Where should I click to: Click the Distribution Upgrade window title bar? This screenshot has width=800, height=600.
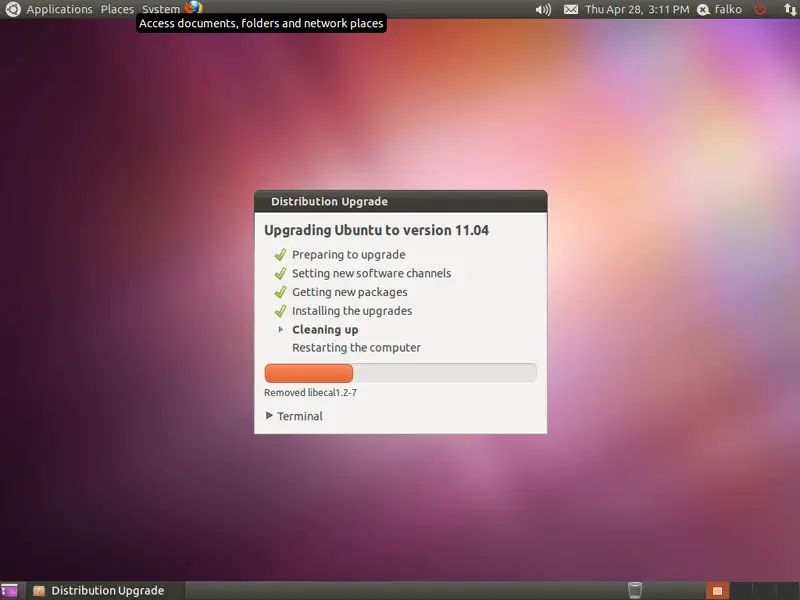401,202
